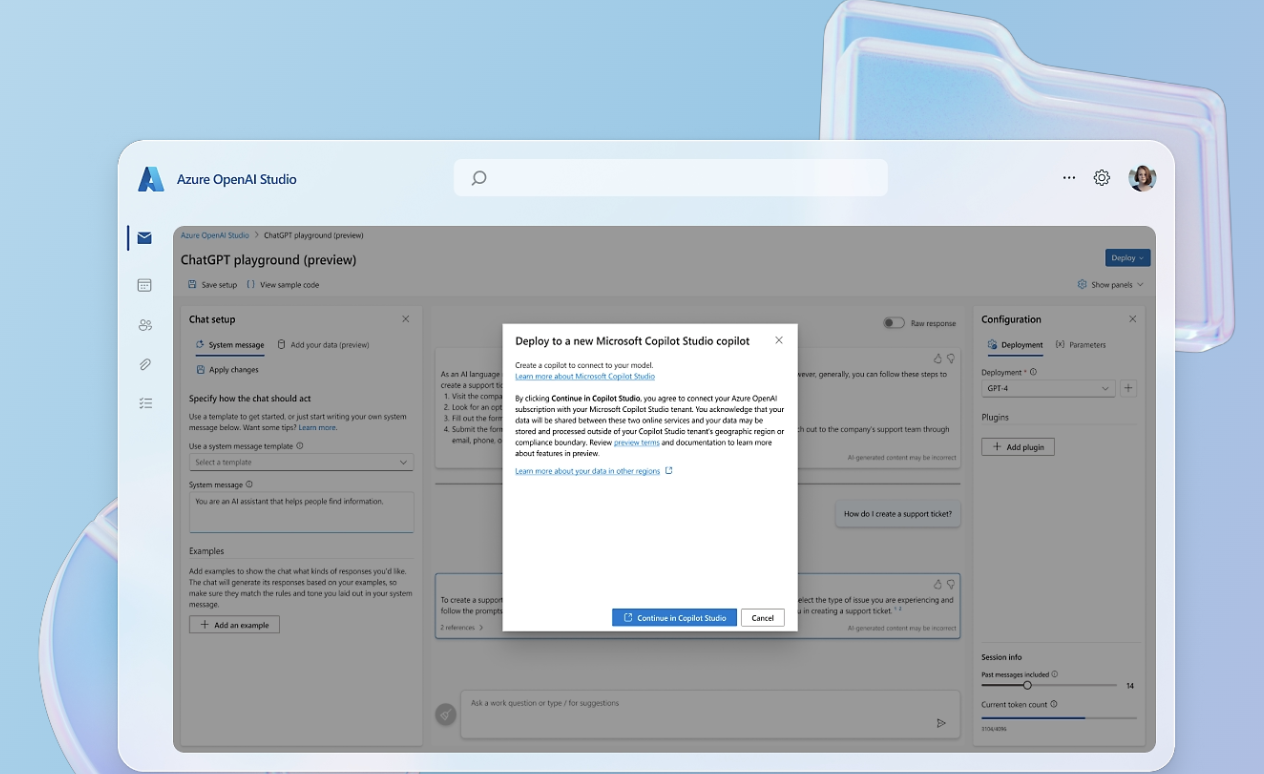
Task: Open the Deploy dropdown button
Action: tap(1127, 258)
